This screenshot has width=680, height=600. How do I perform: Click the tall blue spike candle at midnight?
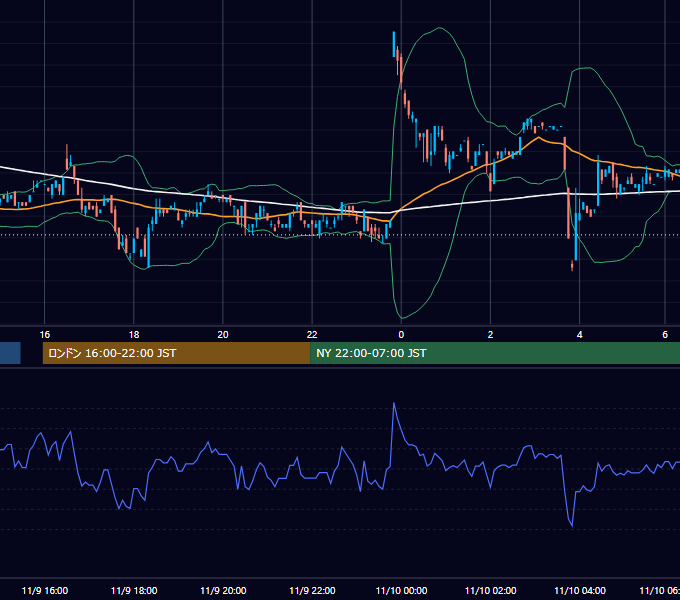click(394, 44)
